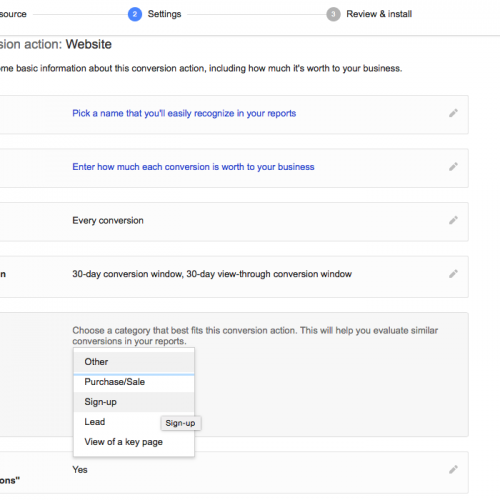Click the step 2 Settings circle
This screenshot has height=500, width=500.
pos(135,14)
